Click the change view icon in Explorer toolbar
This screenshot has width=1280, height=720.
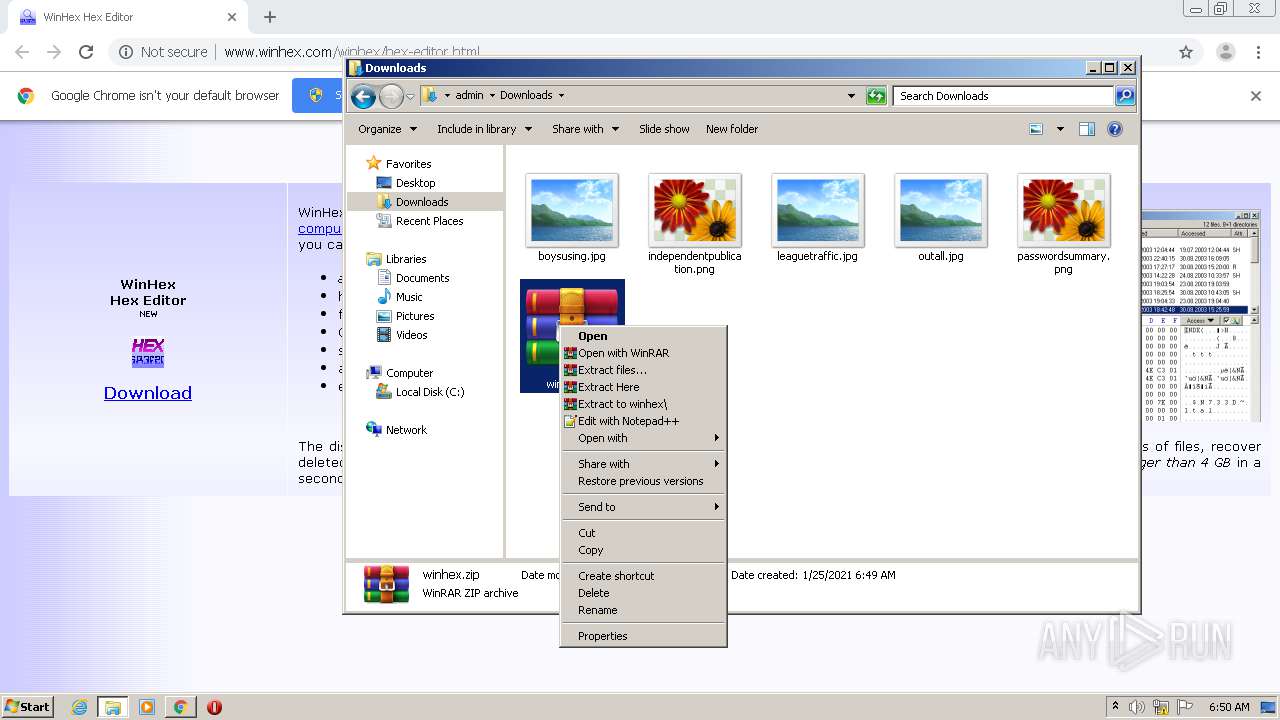click(1036, 129)
